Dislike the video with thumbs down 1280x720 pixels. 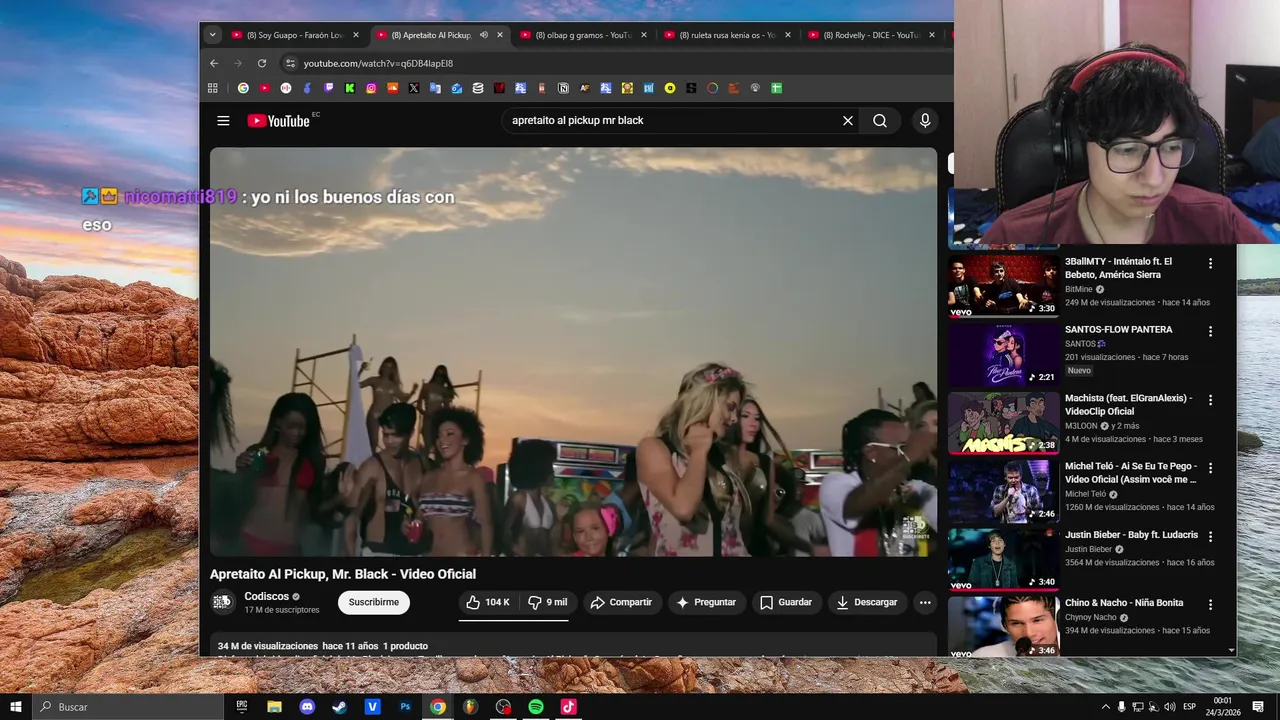[x=547, y=602]
